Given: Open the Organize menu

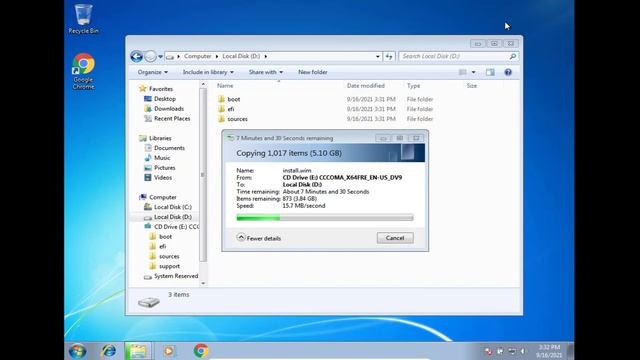Looking at the screenshot, I should 152,72.
